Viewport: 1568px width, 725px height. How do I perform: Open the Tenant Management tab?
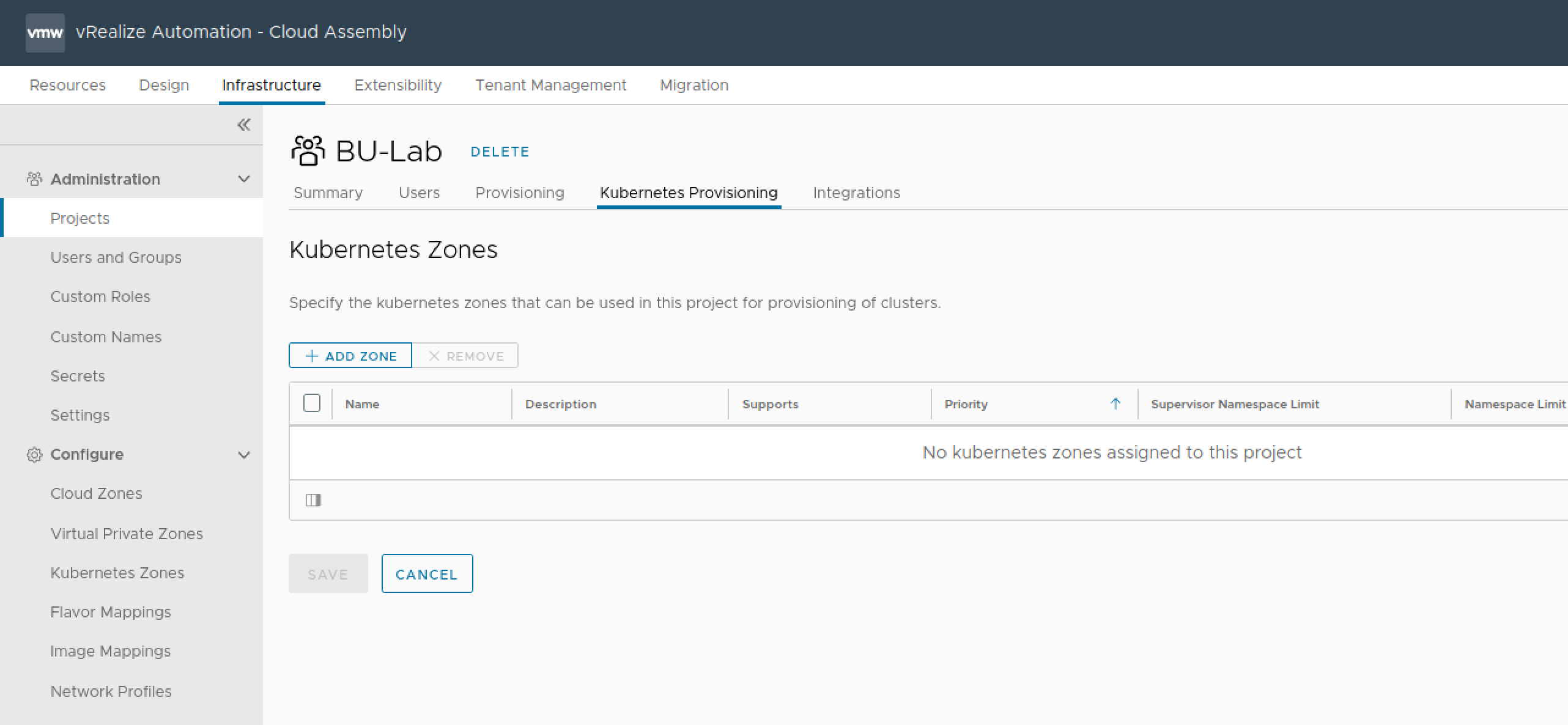[551, 85]
